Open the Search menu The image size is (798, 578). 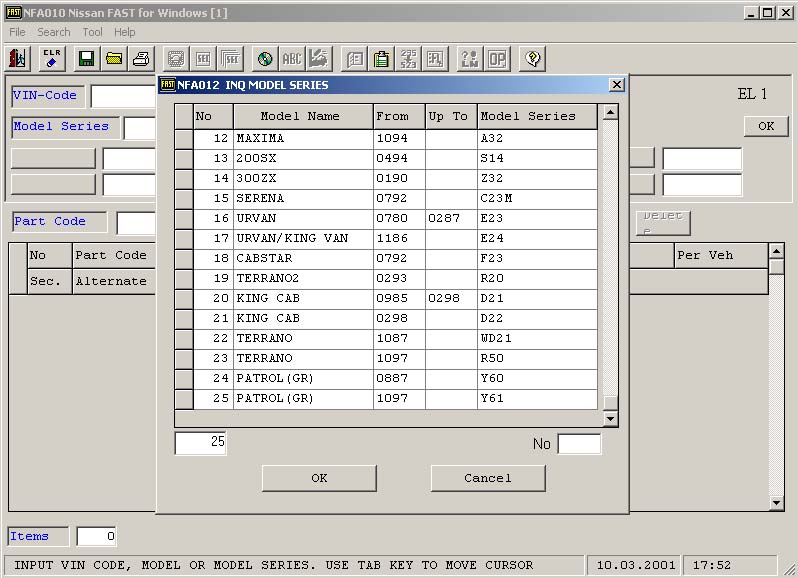(x=54, y=32)
